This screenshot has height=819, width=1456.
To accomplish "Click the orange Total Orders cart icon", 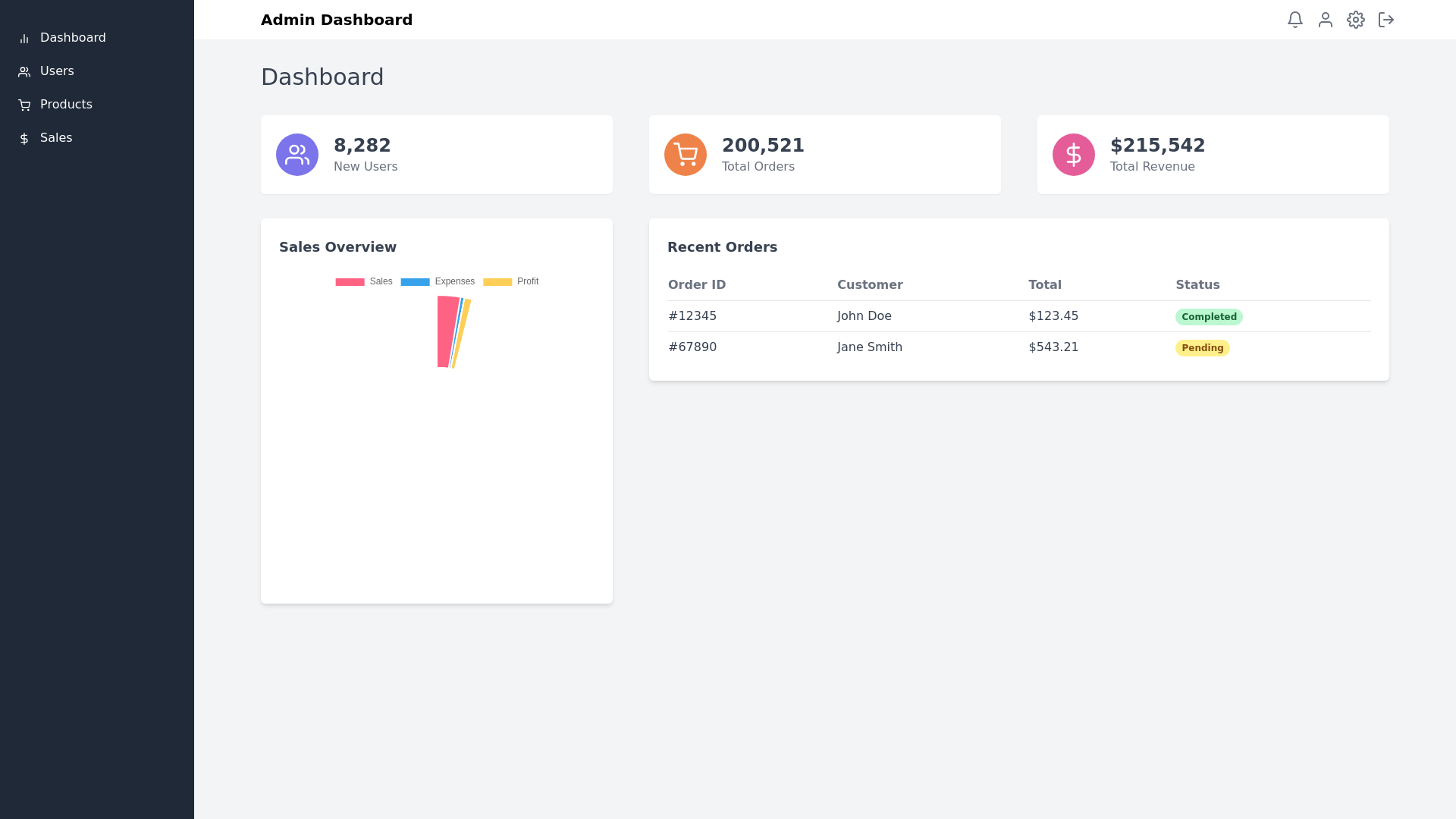I will coord(686,155).
